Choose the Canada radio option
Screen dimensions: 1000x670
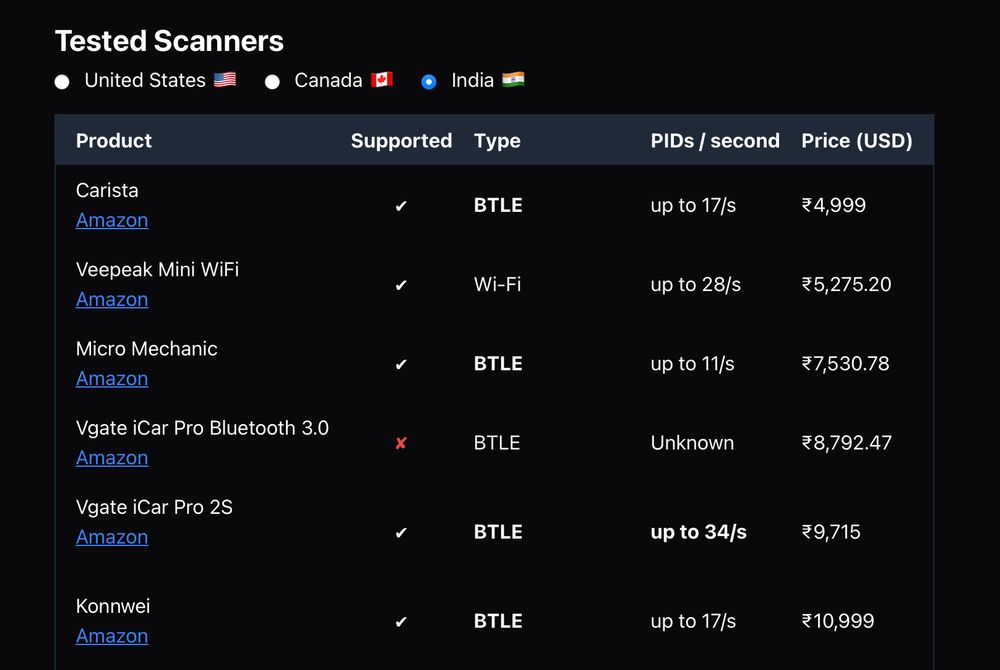tap(272, 82)
